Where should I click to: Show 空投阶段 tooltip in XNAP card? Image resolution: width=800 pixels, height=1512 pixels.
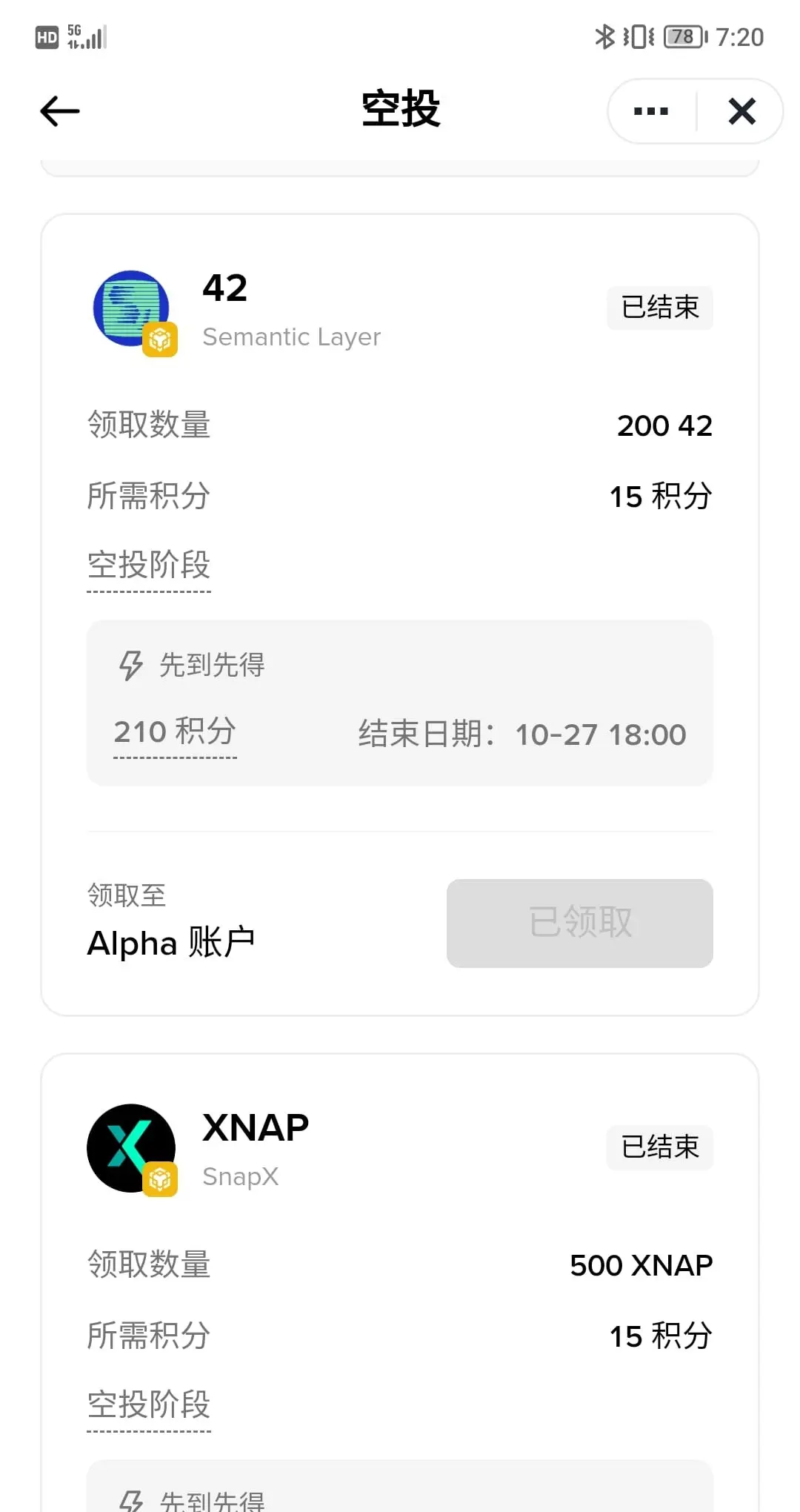(149, 1405)
